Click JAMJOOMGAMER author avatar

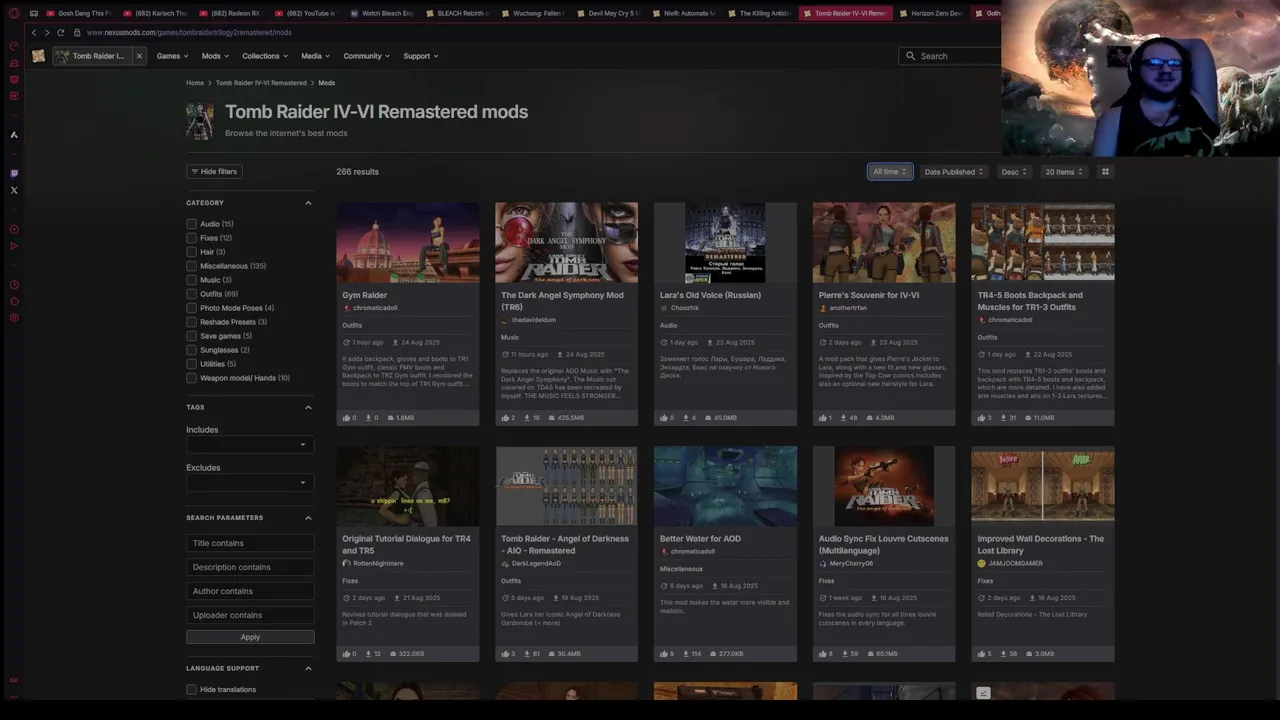982,563
